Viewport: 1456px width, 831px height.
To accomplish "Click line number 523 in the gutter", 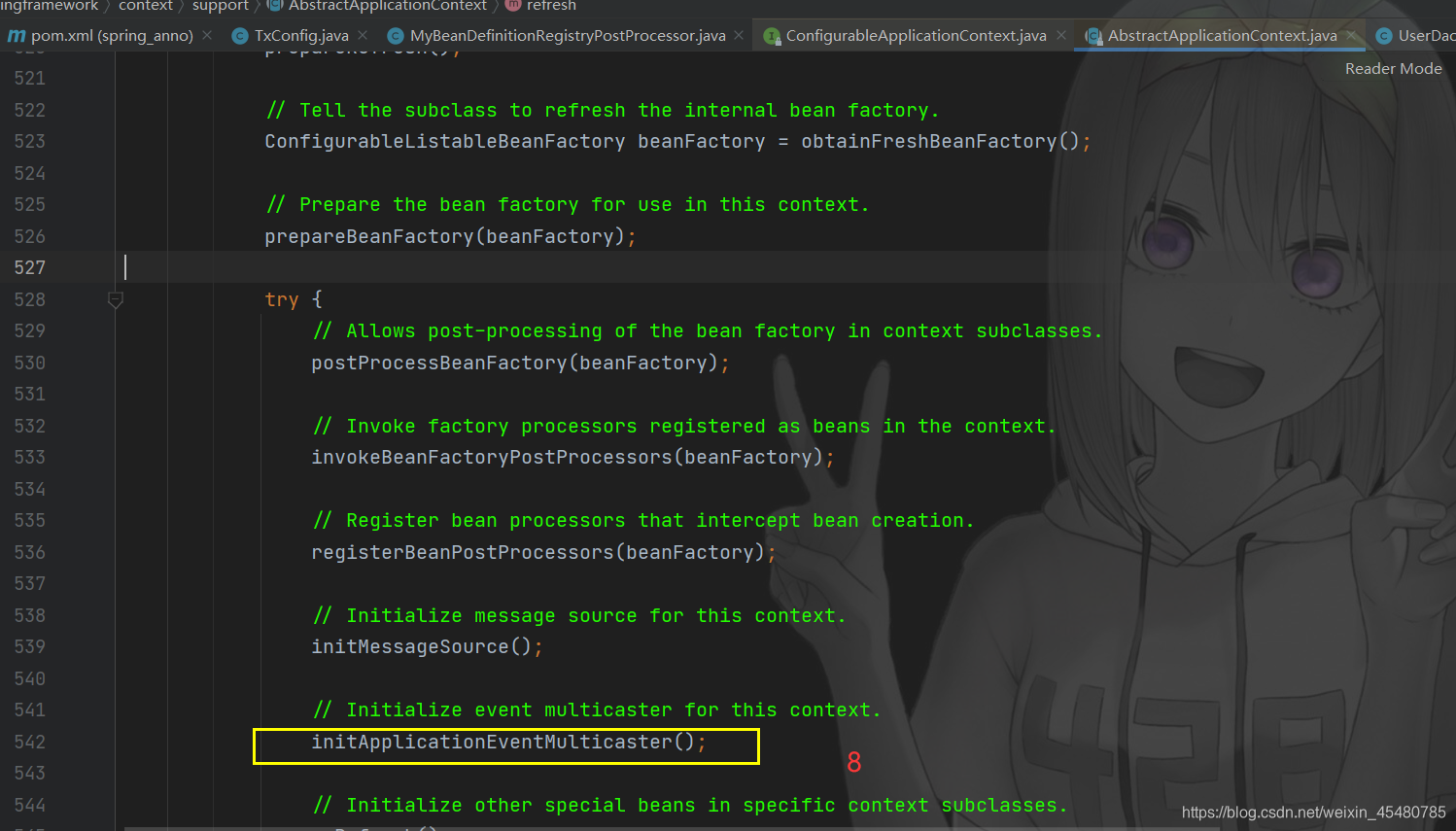I will 30,141.
